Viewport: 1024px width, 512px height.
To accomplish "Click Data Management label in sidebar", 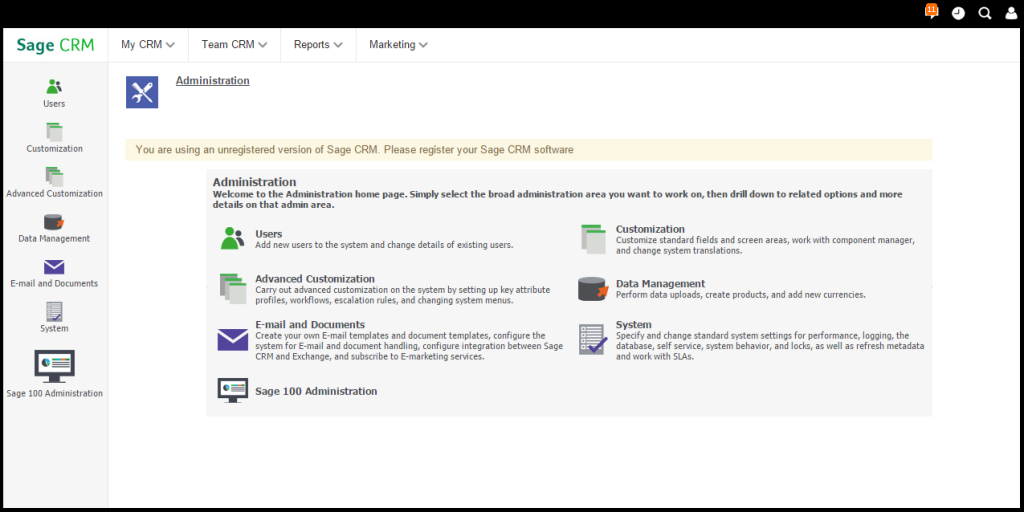I will click(x=54, y=239).
